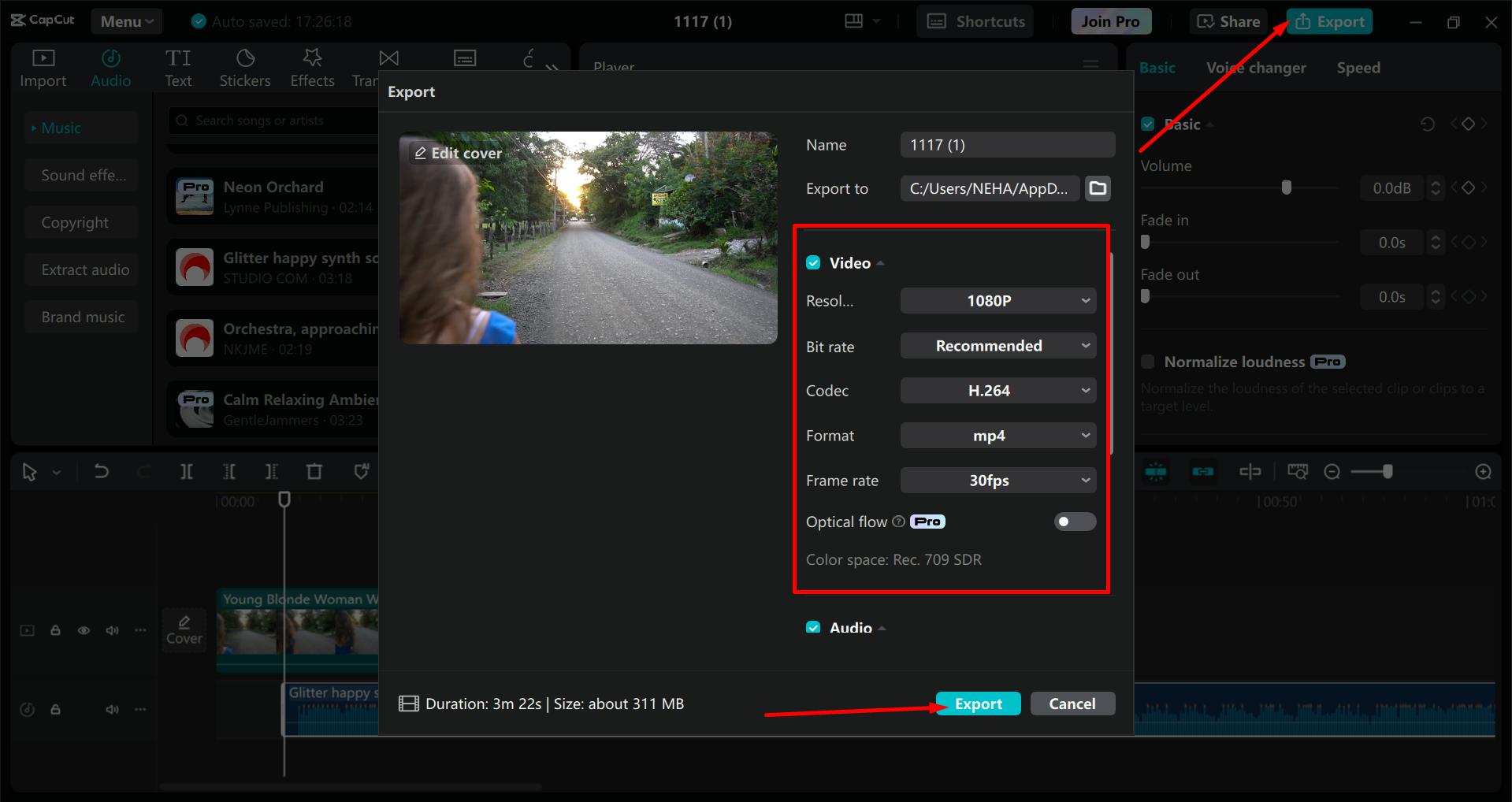Lock the video track
1512x802 pixels.
[55, 630]
